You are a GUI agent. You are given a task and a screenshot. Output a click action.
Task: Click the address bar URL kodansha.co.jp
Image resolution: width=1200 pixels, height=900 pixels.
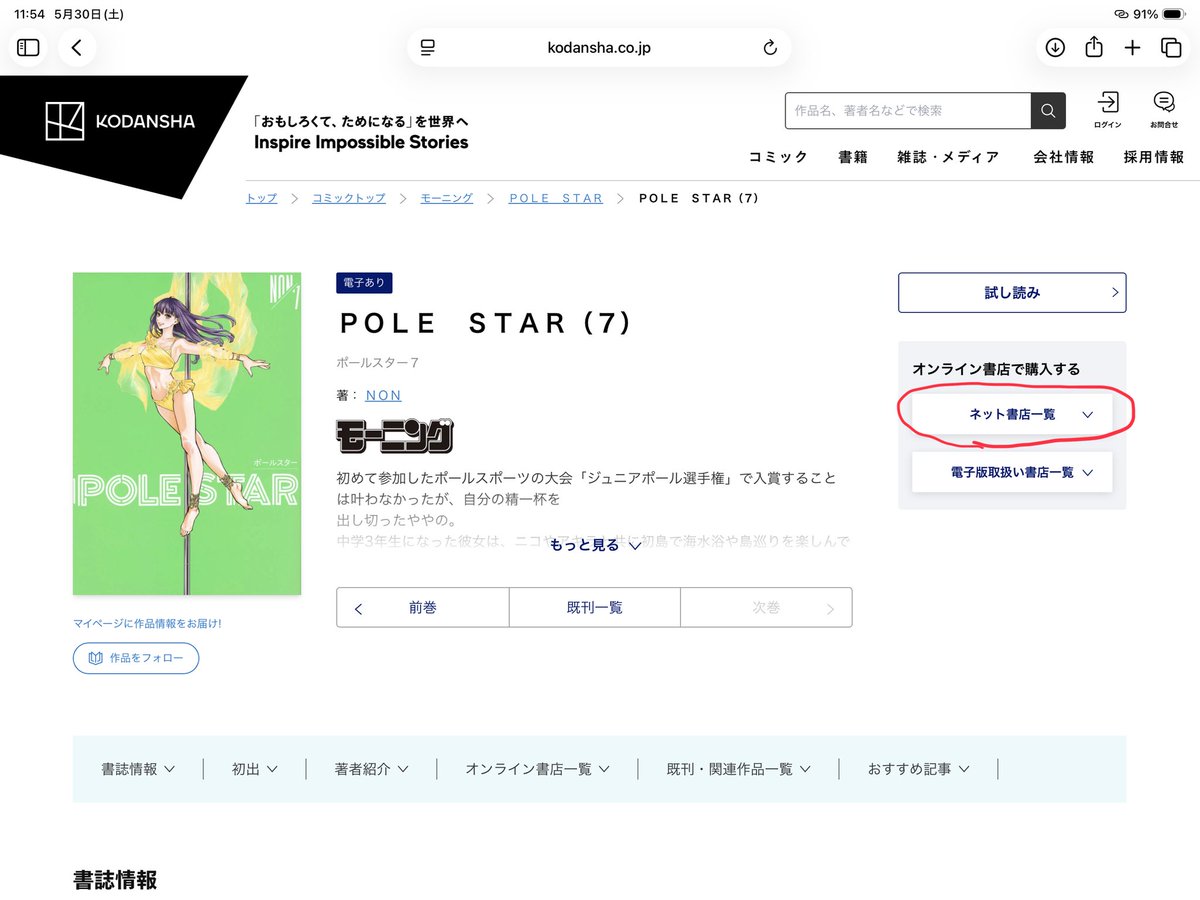point(599,47)
